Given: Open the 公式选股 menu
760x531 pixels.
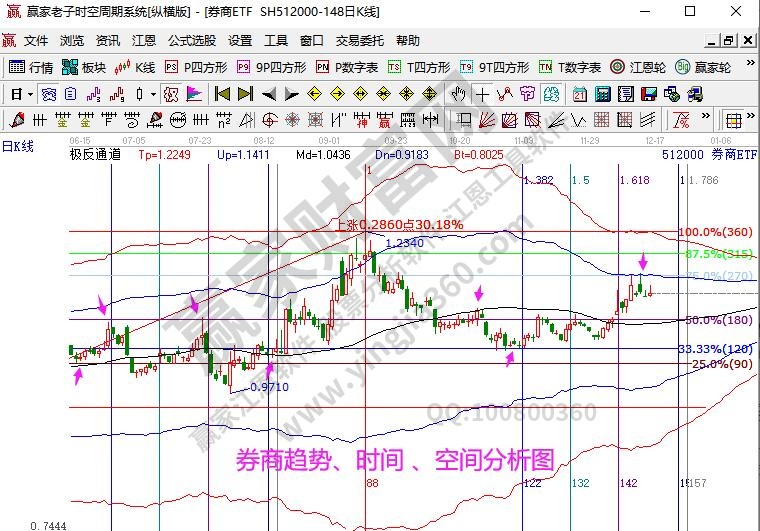Looking at the screenshot, I should 191,41.
